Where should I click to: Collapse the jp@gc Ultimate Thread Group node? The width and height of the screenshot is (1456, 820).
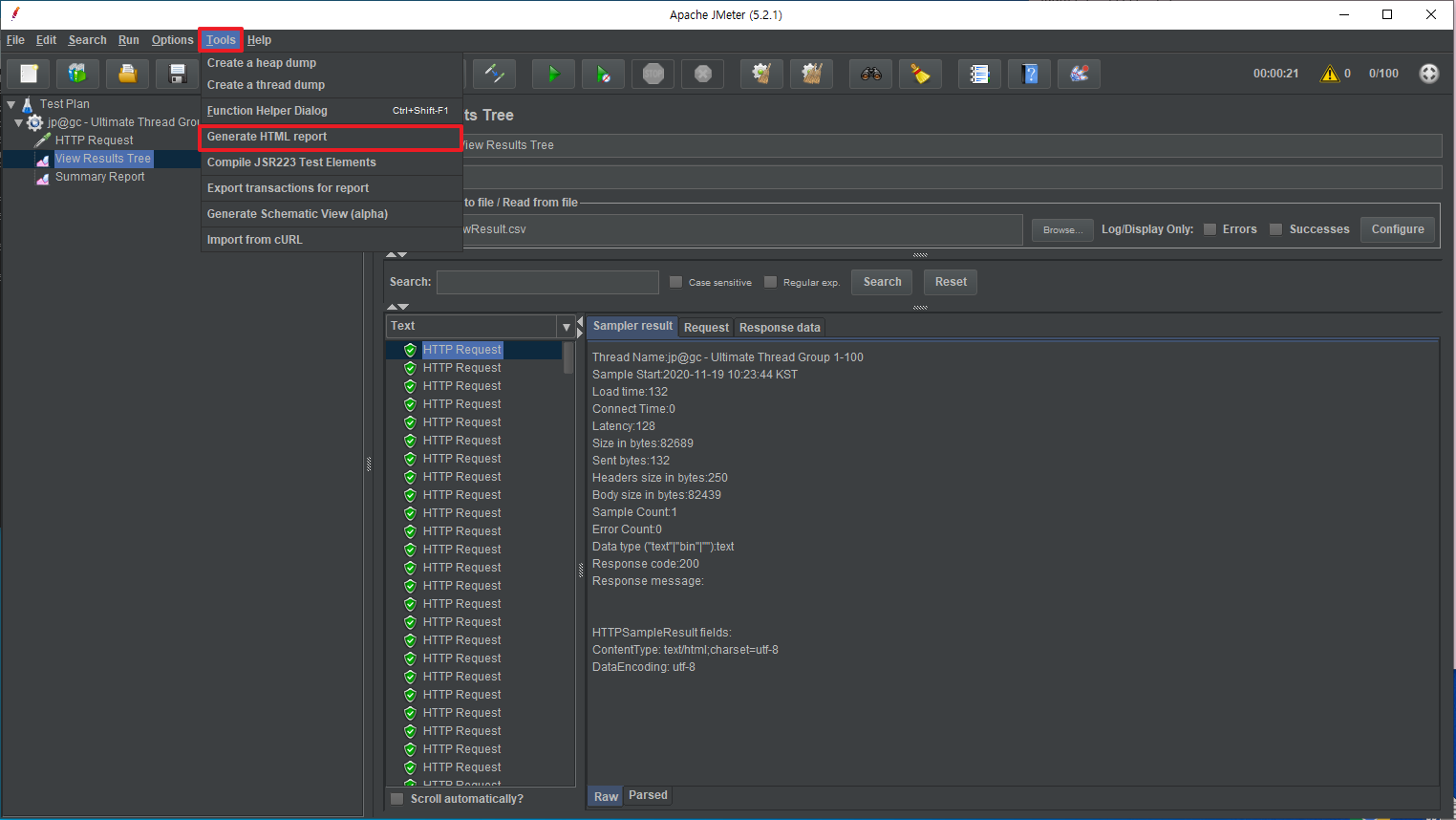coord(18,122)
